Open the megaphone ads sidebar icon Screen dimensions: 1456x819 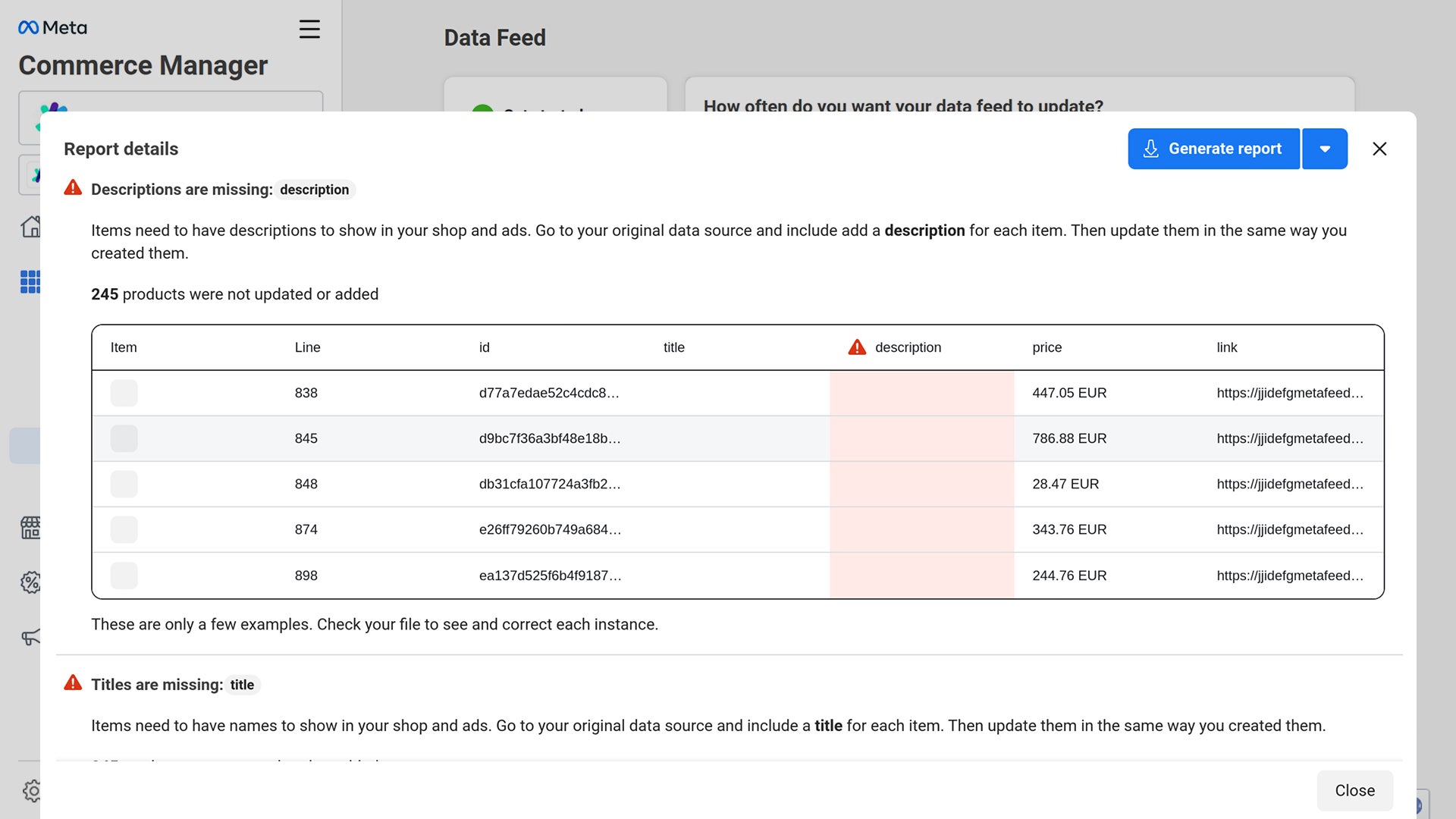pyautogui.click(x=30, y=637)
